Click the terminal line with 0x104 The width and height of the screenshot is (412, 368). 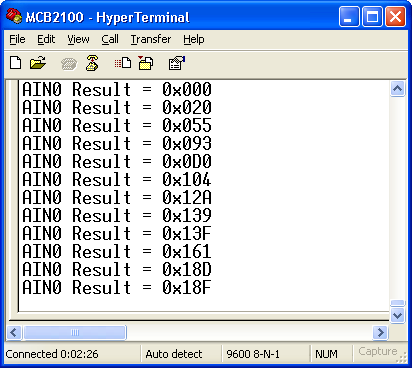pyautogui.click(x=117, y=179)
